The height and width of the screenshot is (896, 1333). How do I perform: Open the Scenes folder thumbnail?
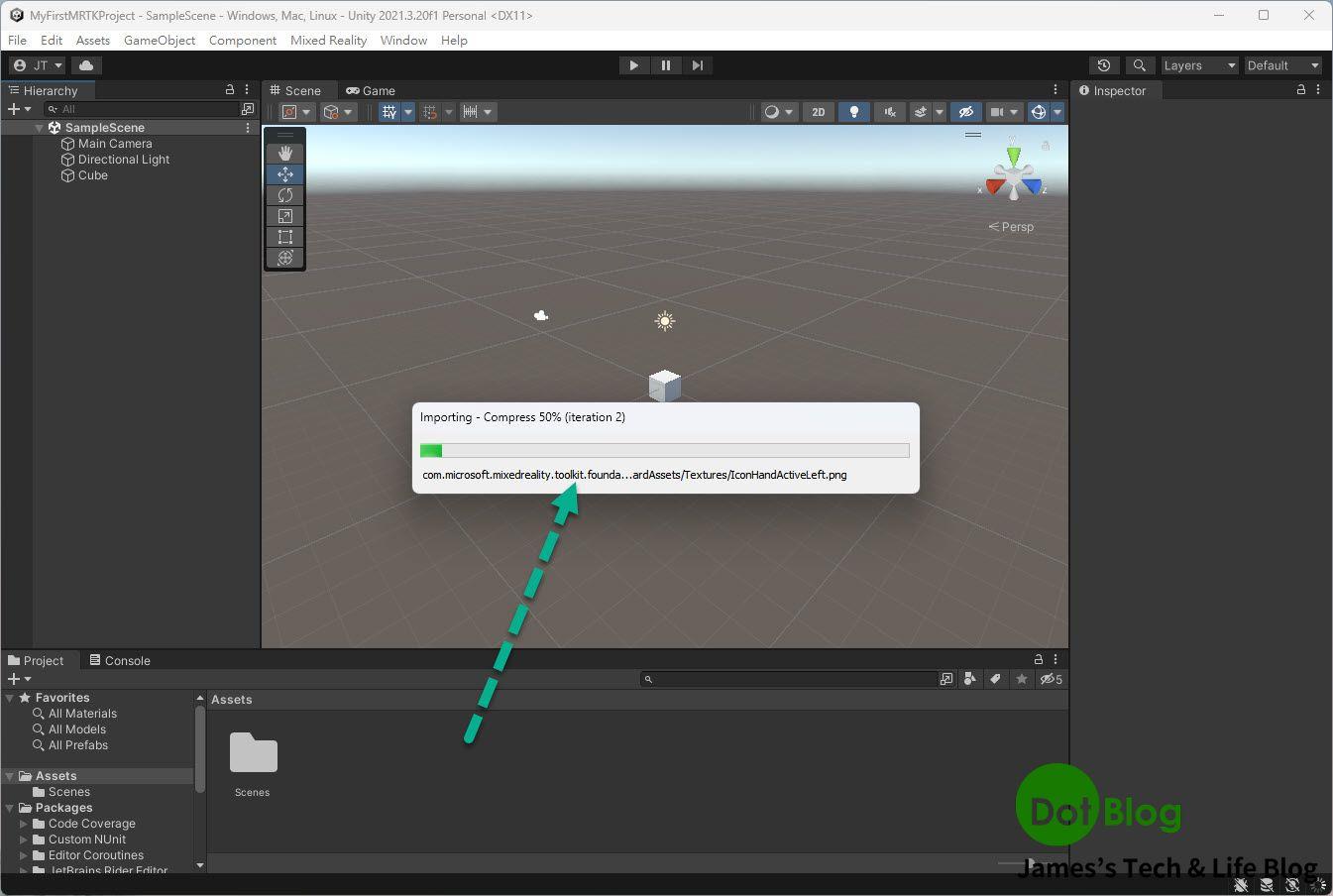253,752
